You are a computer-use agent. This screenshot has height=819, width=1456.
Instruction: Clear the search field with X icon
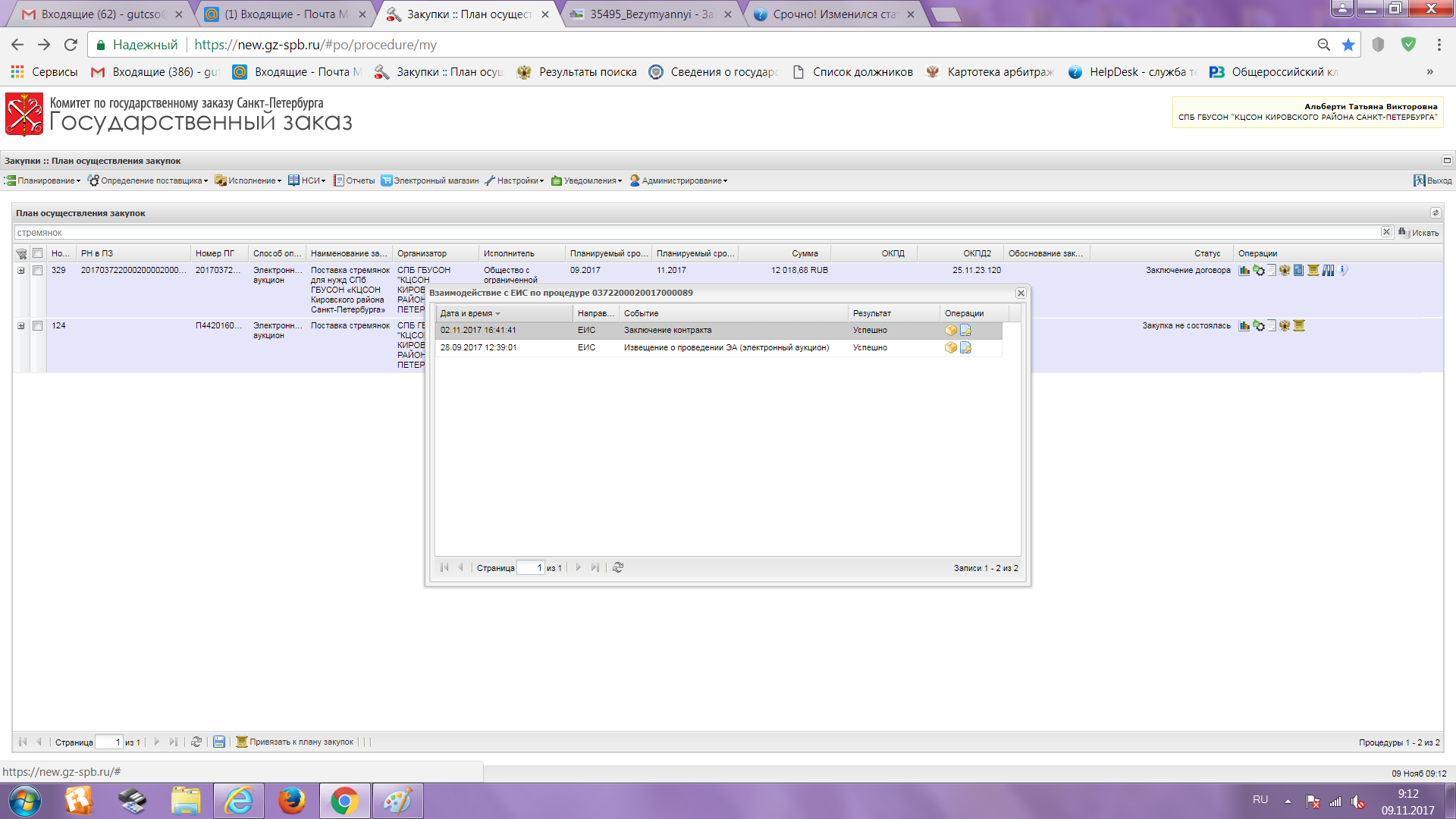[1386, 232]
